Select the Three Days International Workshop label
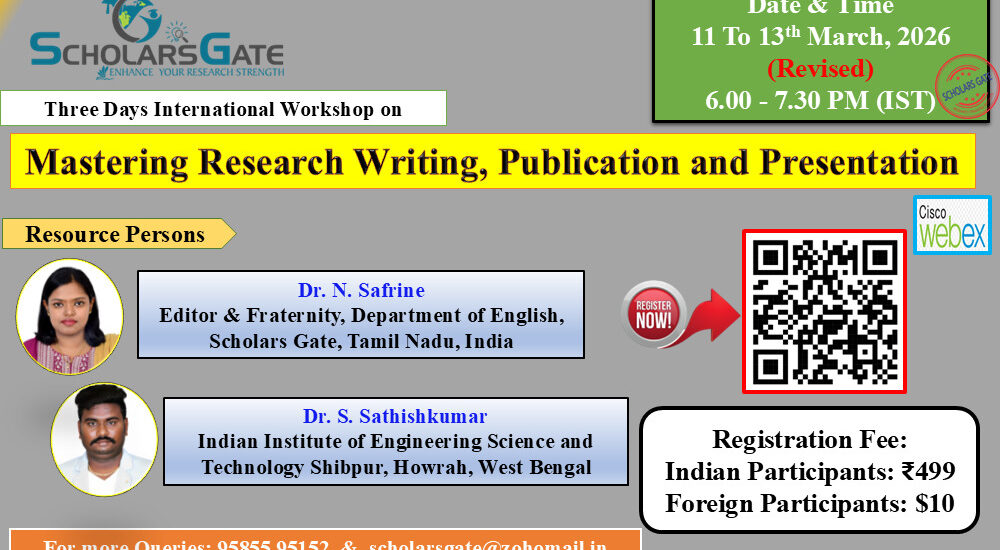Viewport: 1000px width, 550px height. tap(223, 109)
